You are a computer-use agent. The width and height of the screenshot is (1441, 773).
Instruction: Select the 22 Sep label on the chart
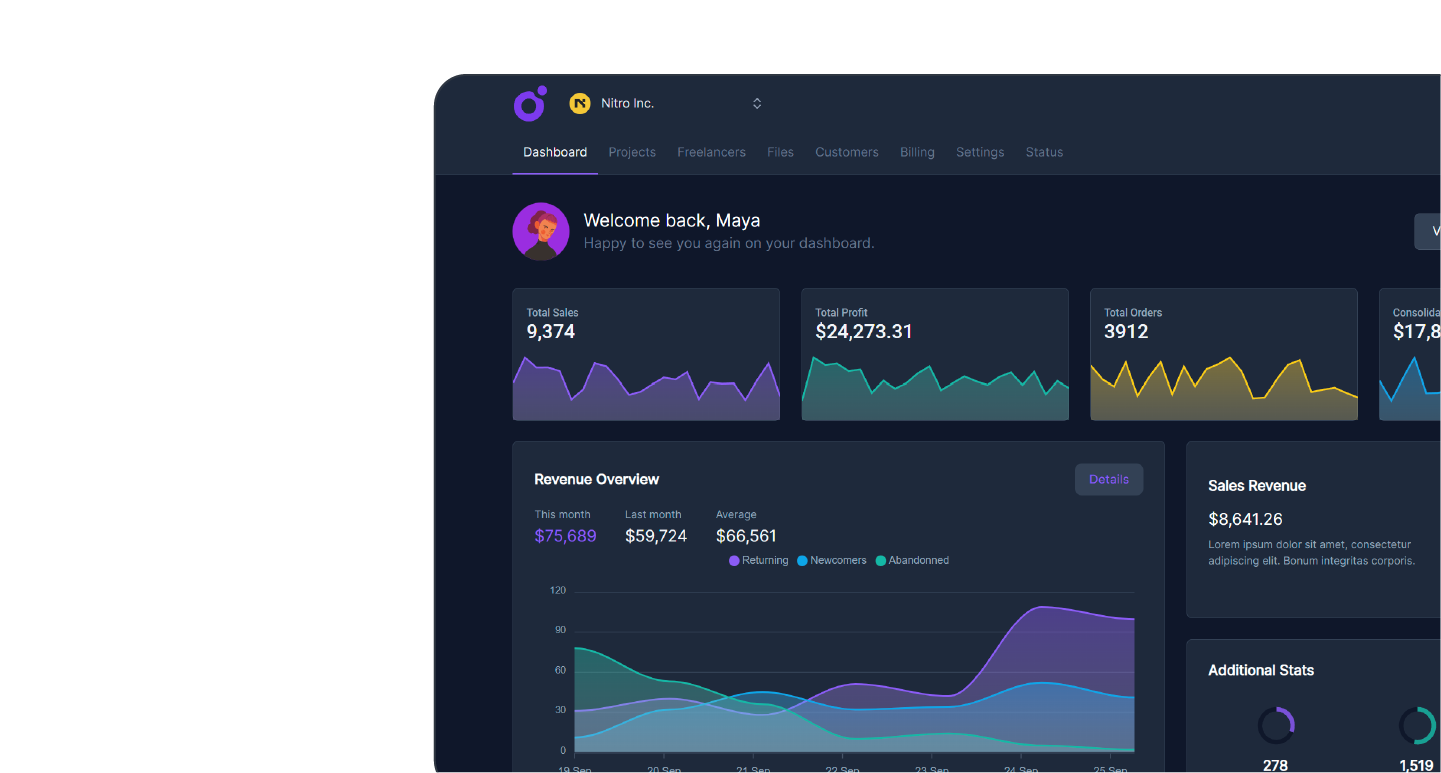[842, 768]
